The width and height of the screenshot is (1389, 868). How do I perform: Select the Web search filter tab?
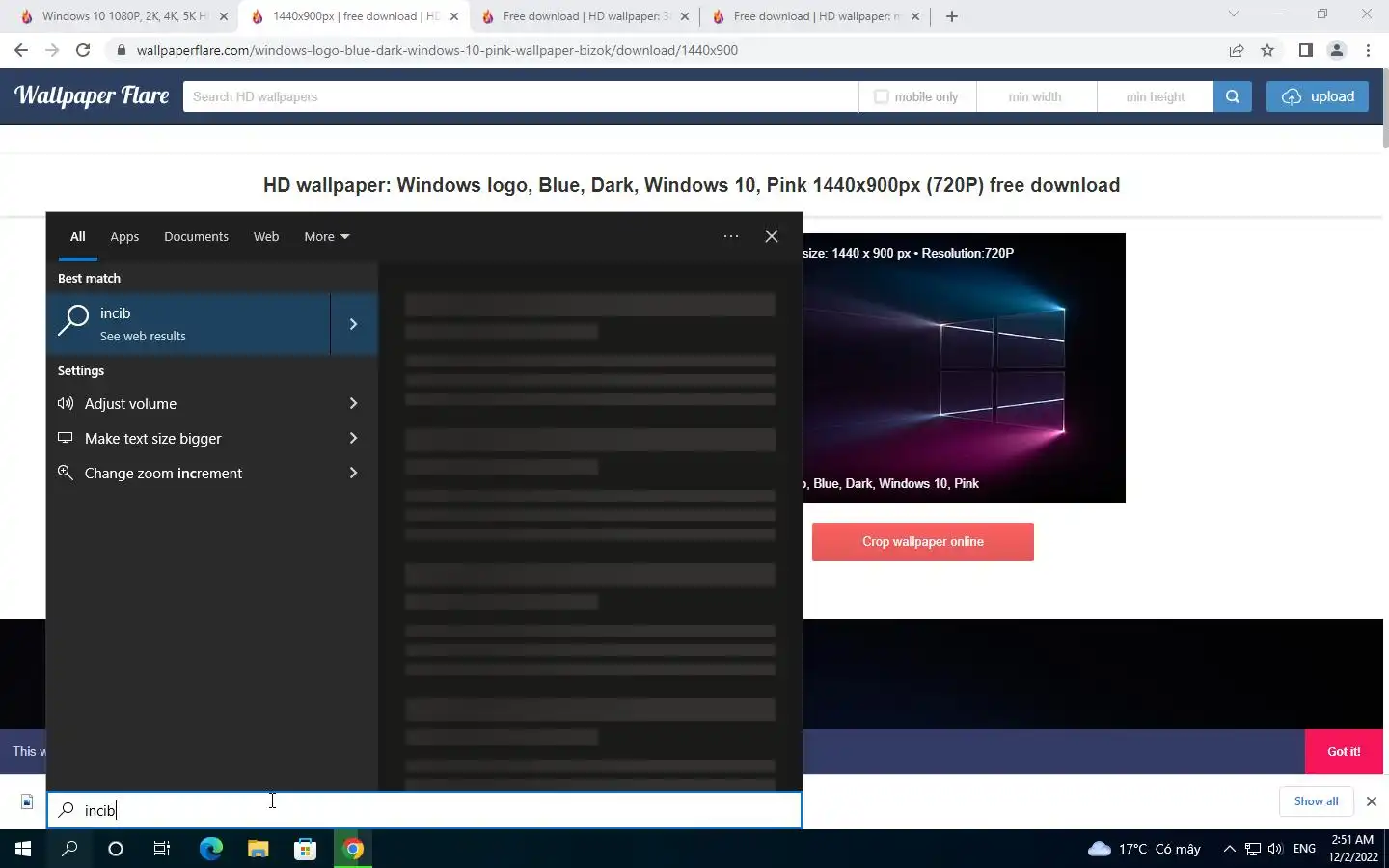pos(266,237)
